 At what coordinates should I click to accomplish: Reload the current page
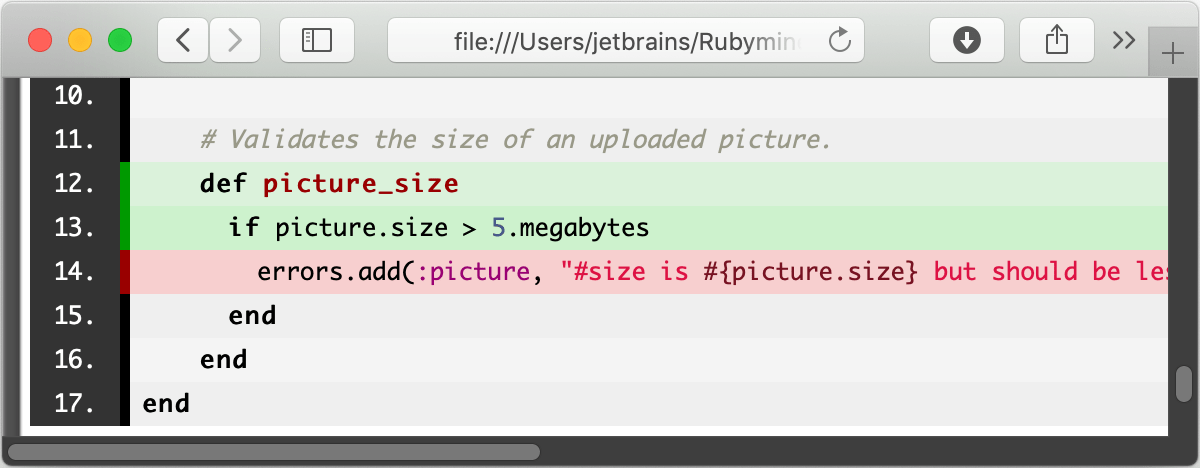(x=840, y=40)
